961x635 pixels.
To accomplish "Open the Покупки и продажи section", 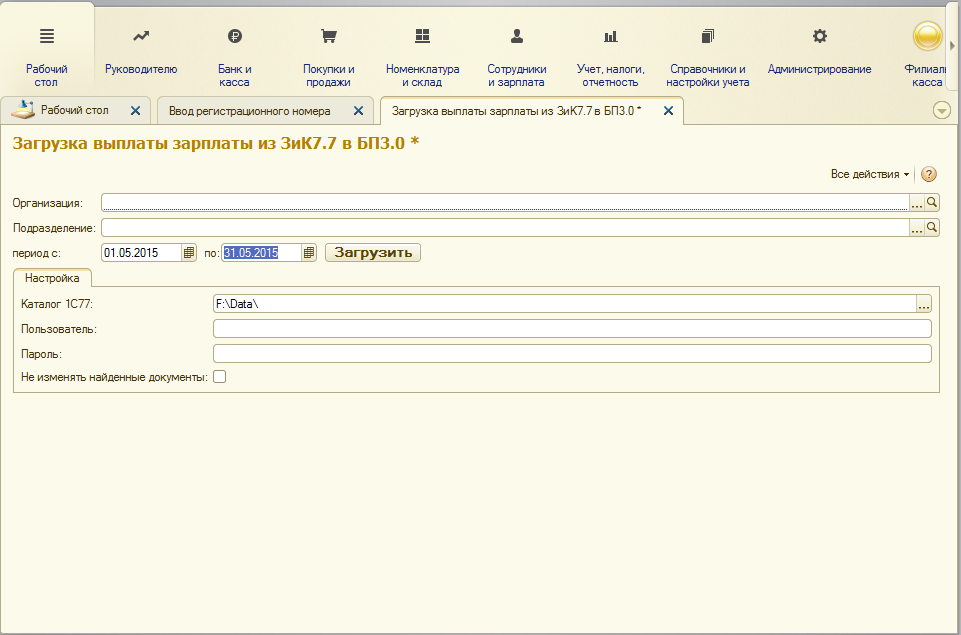I will click(329, 58).
